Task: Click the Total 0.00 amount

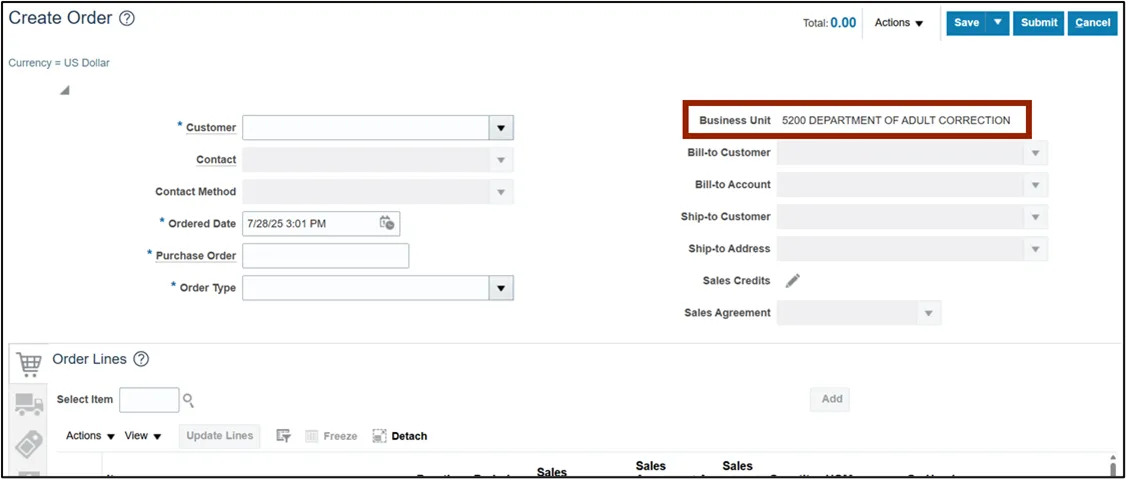Action: coord(843,23)
